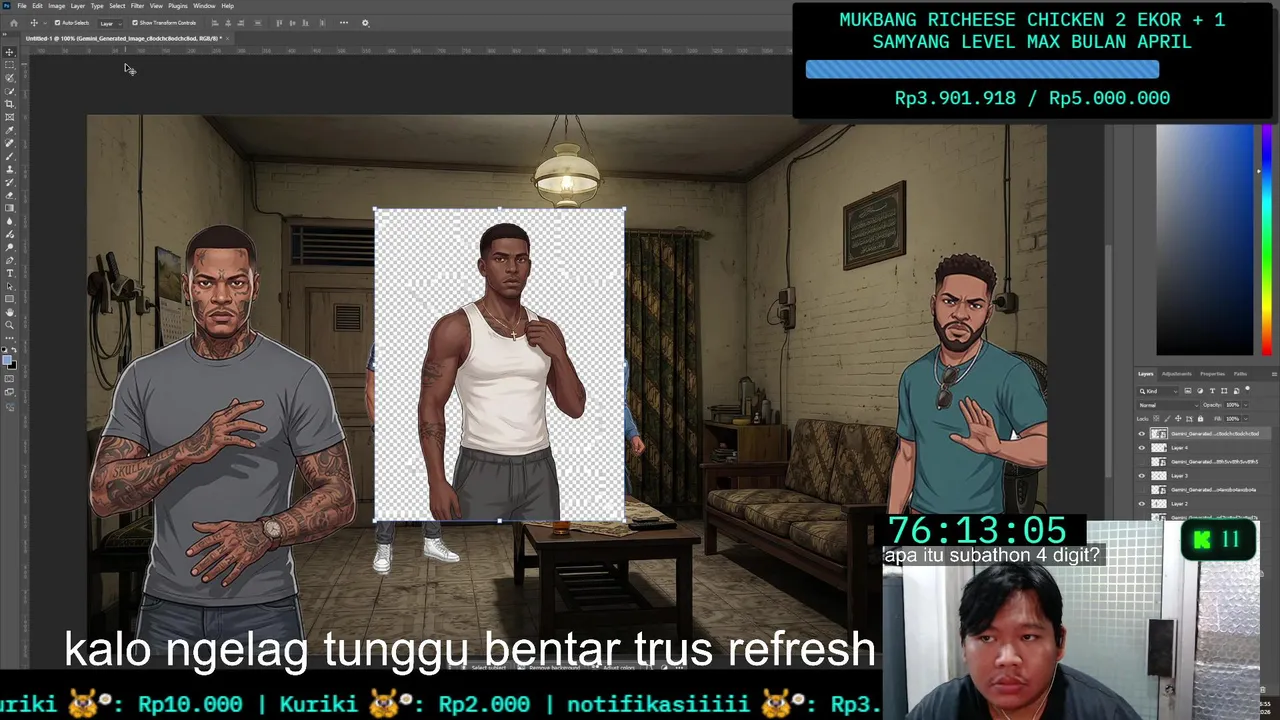This screenshot has width=1280, height=720.
Task: Click the Home icon in options bar
Action: click(14, 23)
